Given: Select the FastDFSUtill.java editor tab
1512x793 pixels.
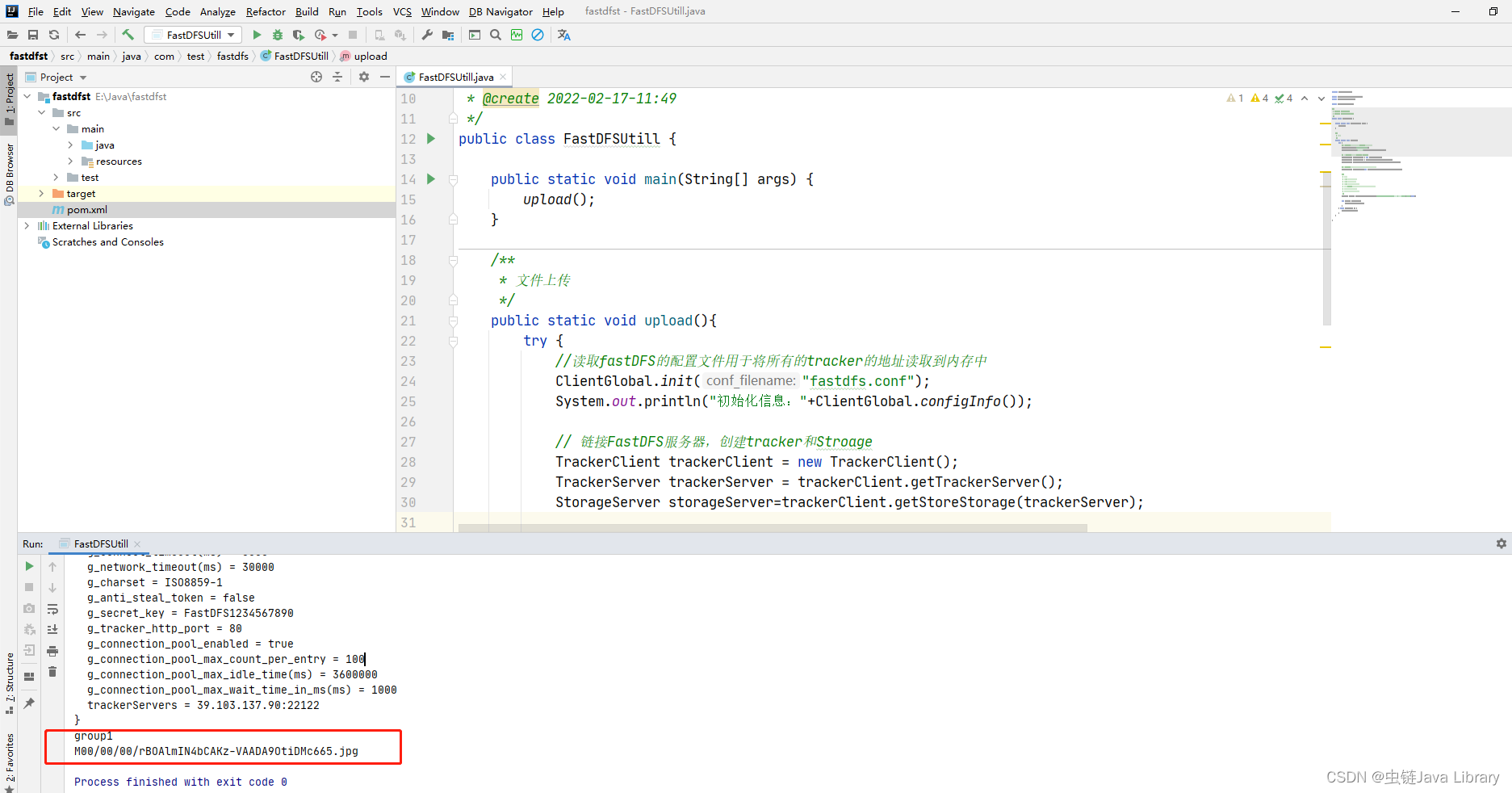Looking at the screenshot, I should (455, 77).
